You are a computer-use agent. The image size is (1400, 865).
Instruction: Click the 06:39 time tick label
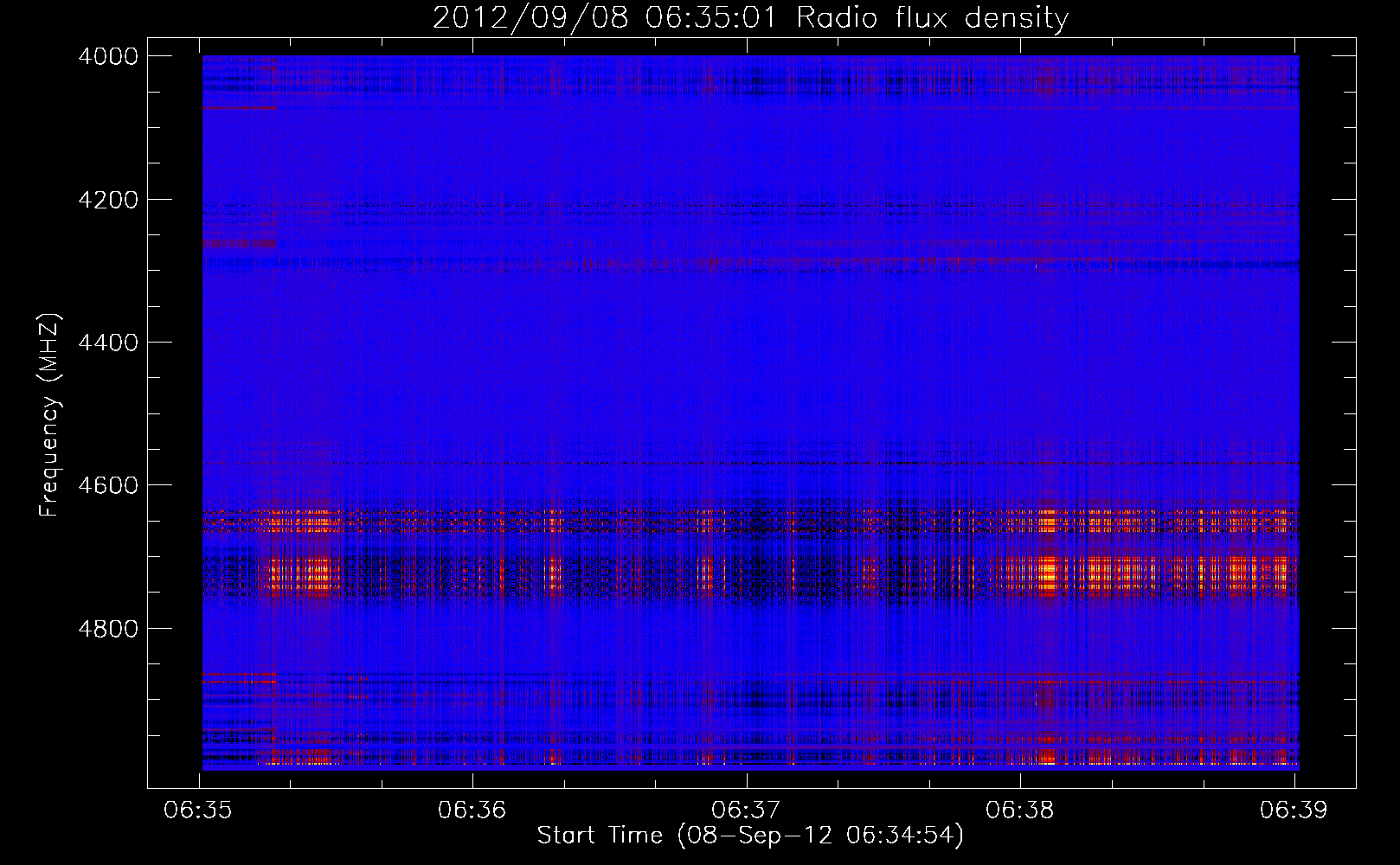point(1294,811)
